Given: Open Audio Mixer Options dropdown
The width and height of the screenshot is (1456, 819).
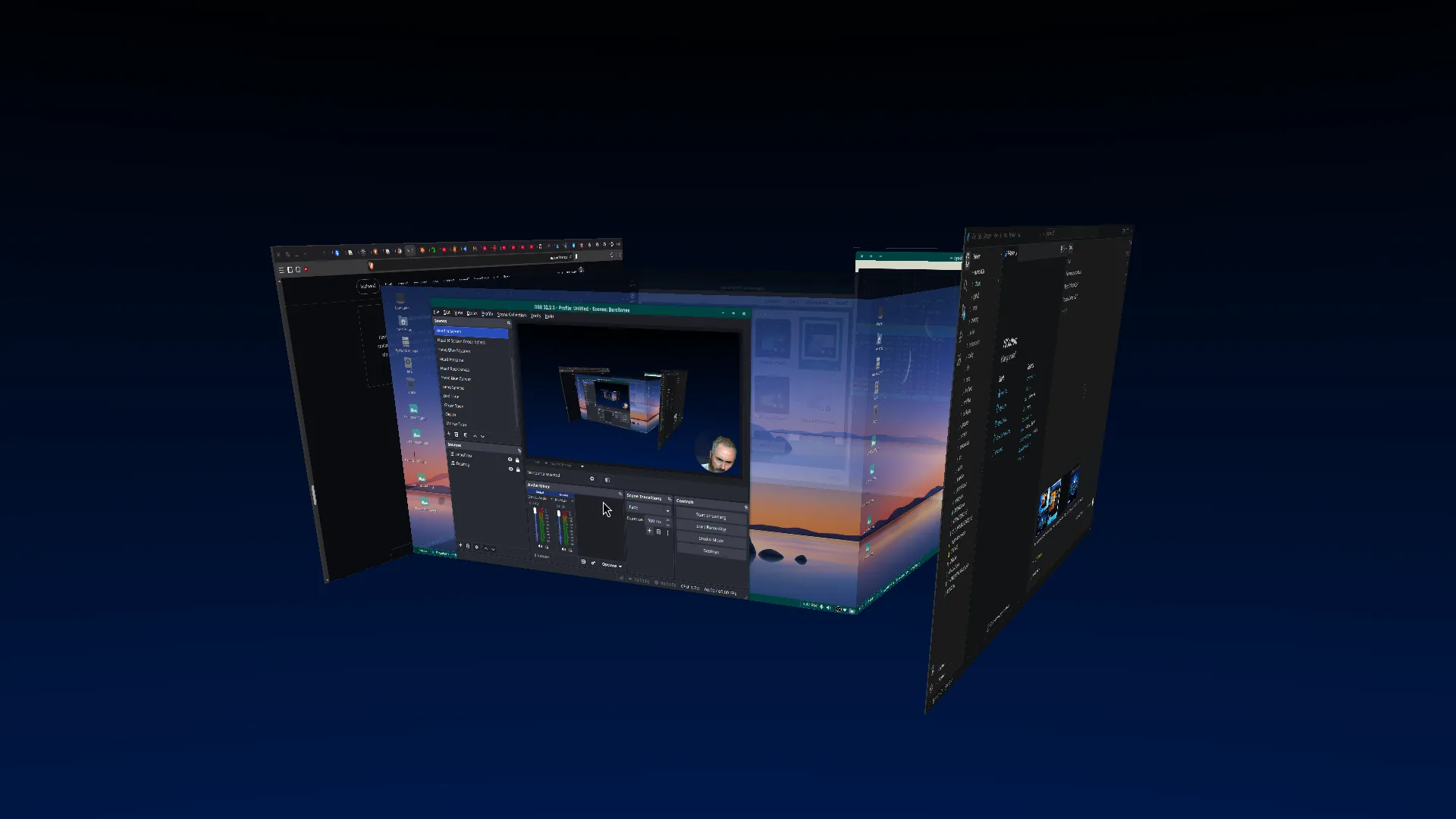Looking at the screenshot, I should click(x=612, y=565).
